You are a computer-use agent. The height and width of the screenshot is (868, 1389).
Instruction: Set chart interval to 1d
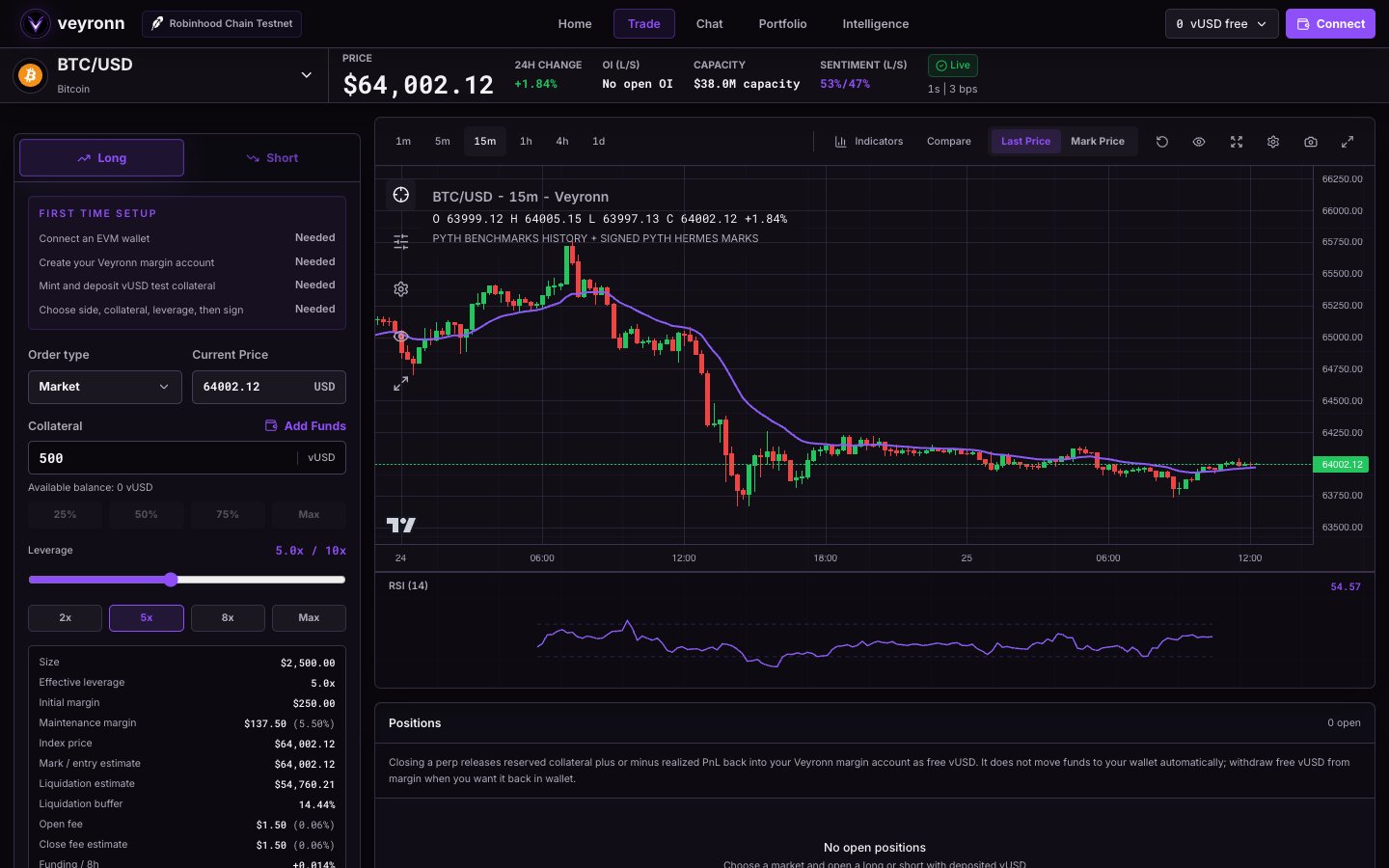pos(599,142)
